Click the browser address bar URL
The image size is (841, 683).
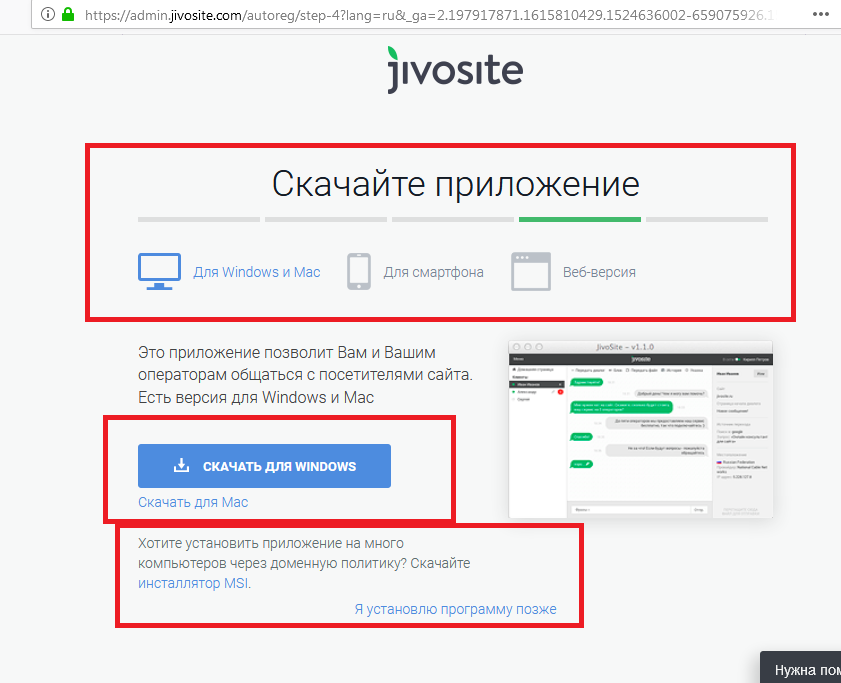429,15
